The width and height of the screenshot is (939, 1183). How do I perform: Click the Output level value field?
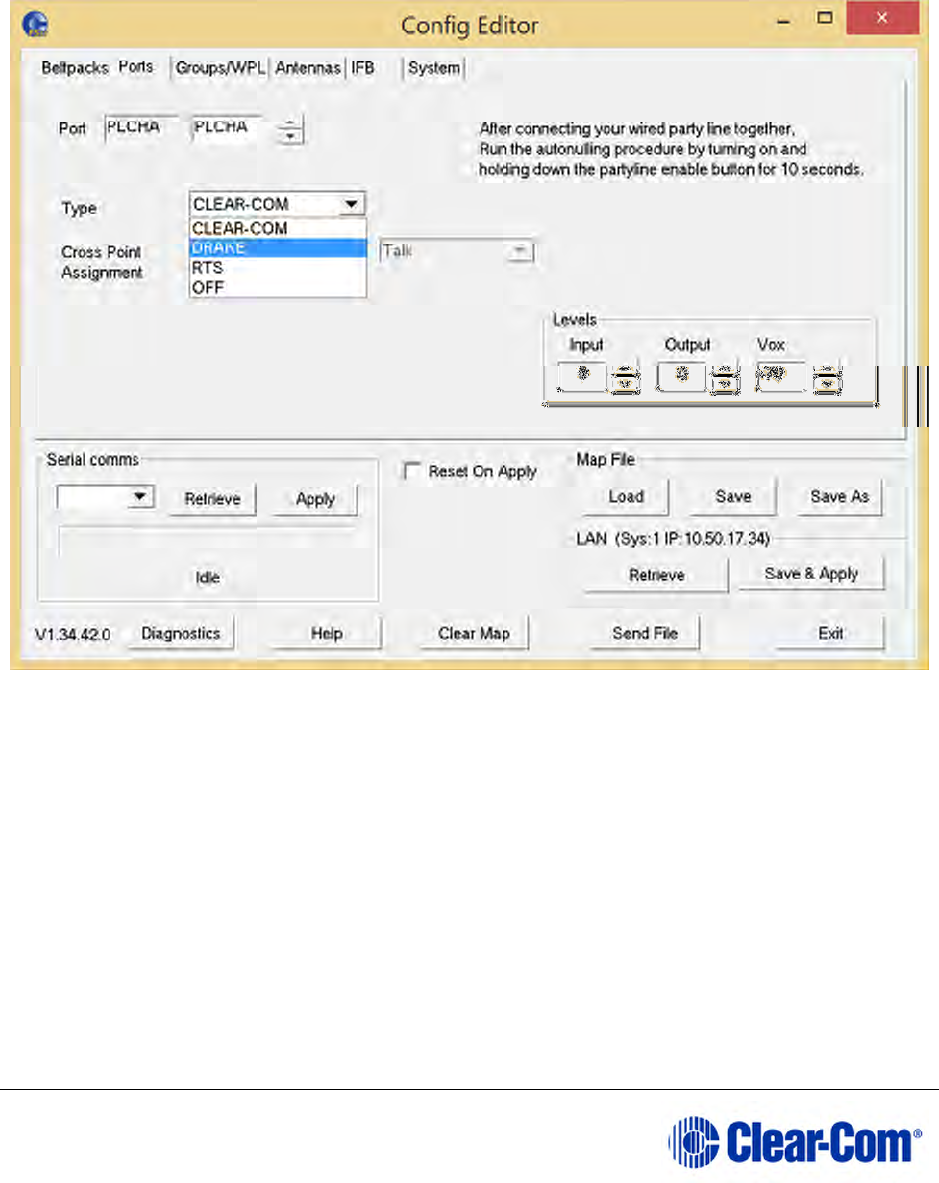tap(682, 375)
